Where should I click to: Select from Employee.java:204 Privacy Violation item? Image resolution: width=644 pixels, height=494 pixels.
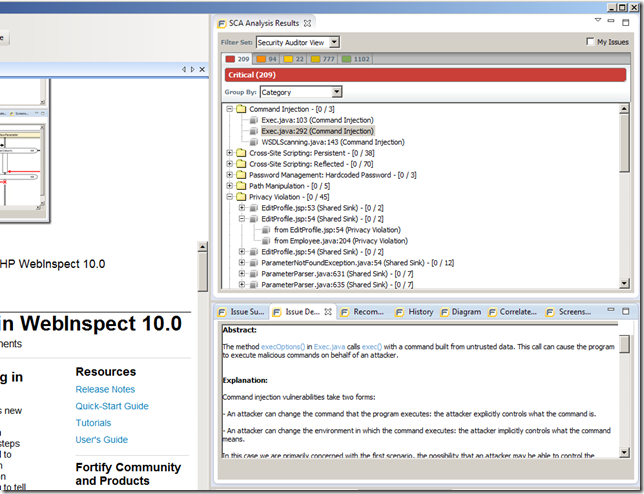pos(341,241)
